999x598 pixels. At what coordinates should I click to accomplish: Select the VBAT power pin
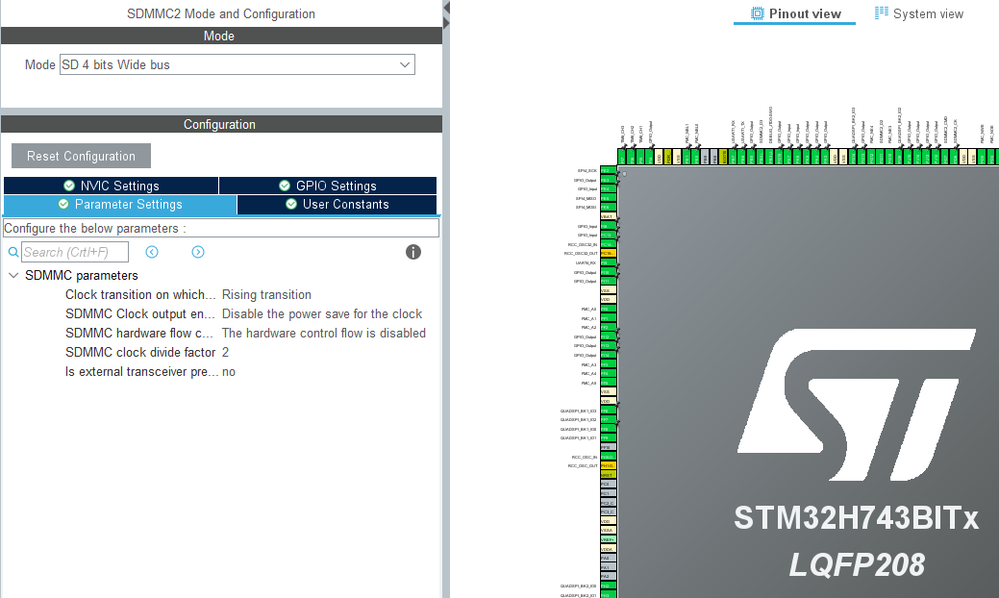(608, 217)
